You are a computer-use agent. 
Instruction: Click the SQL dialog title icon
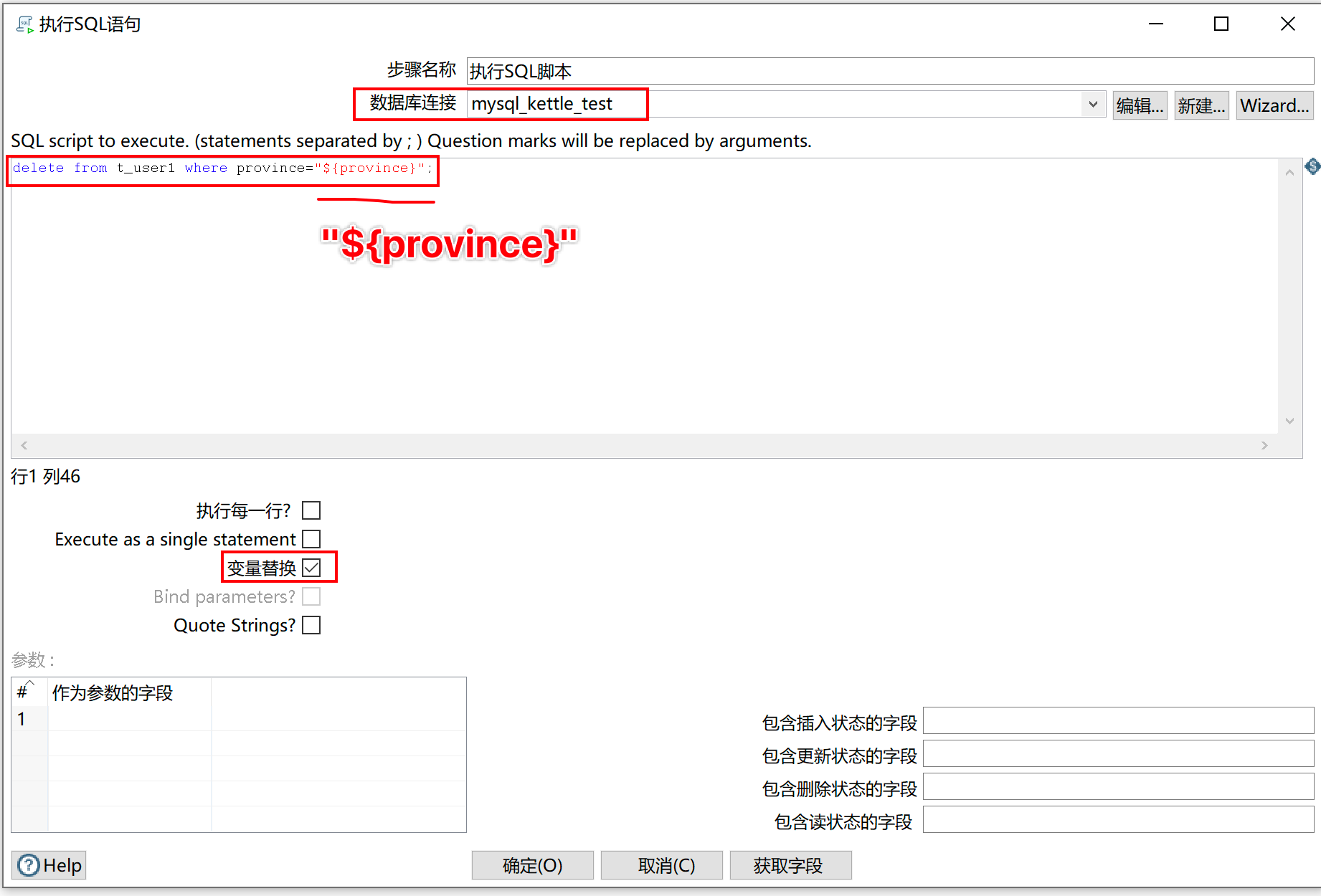[x=24, y=24]
